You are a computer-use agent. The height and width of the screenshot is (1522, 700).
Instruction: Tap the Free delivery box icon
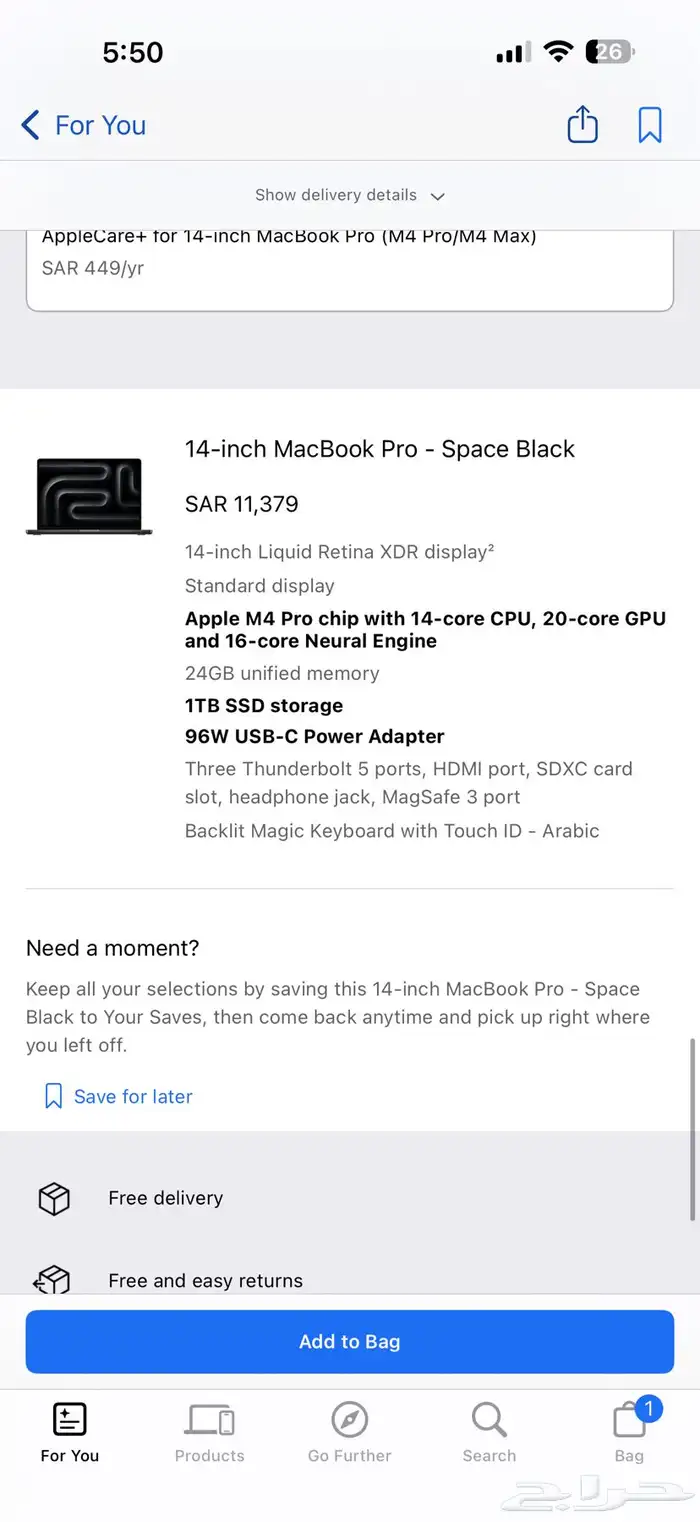point(54,1198)
